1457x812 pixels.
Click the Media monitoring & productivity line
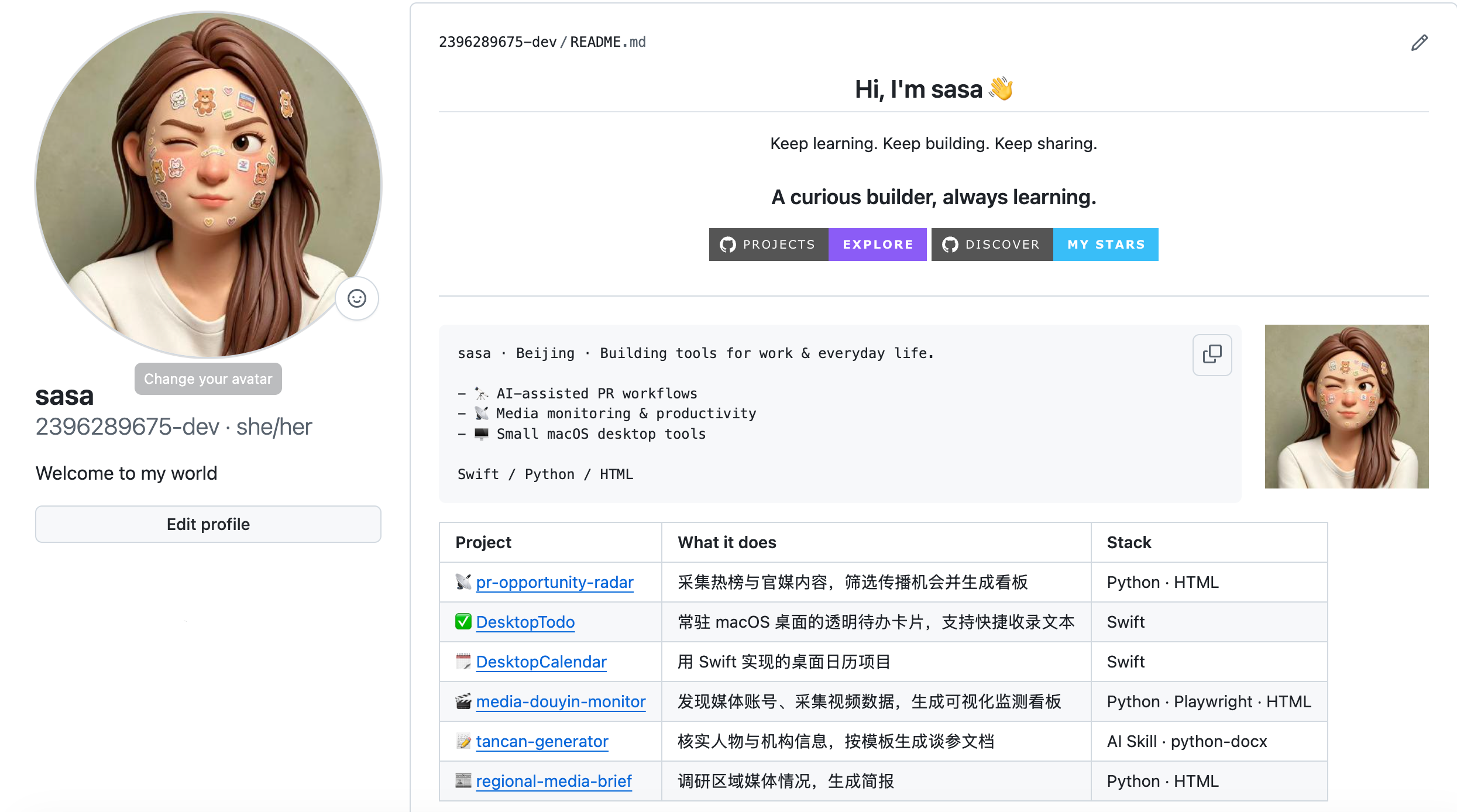(607, 413)
